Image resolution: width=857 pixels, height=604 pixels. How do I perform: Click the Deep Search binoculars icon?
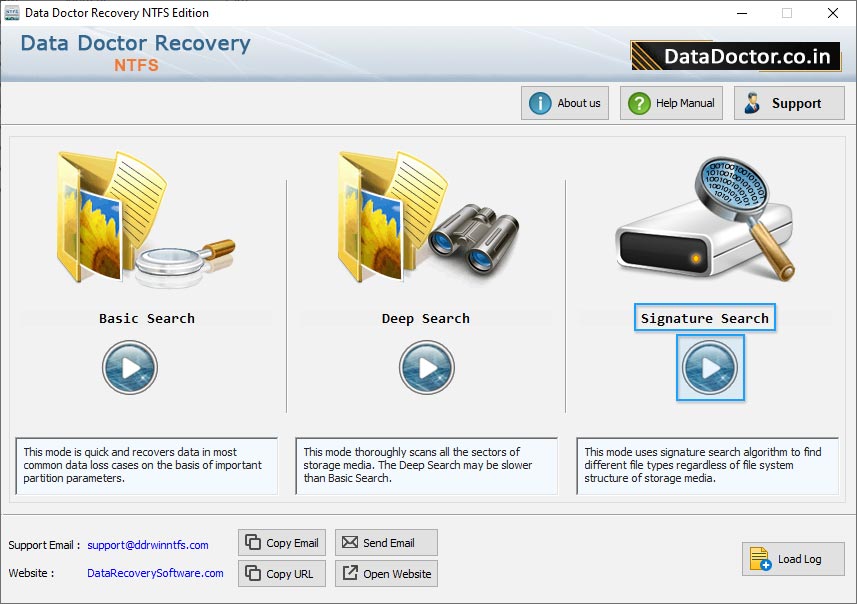click(x=425, y=220)
